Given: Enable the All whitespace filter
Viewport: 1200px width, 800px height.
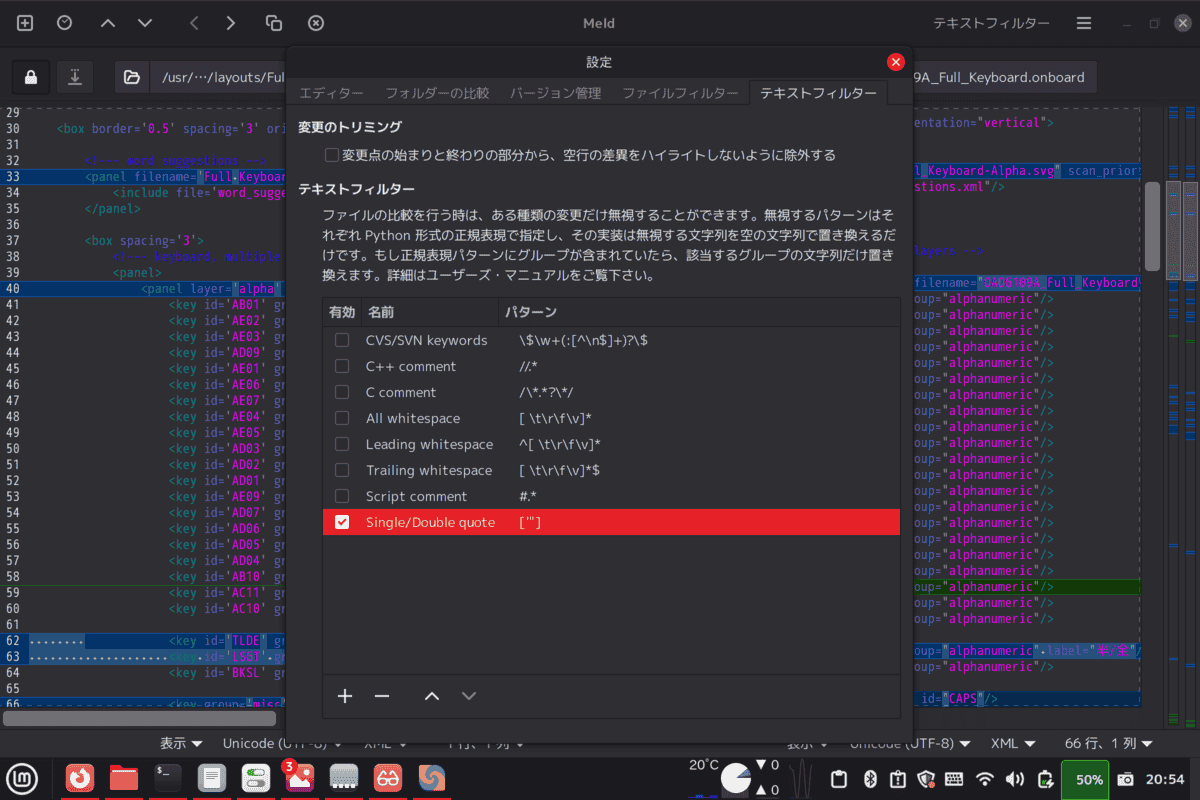Looking at the screenshot, I should pyautogui.click(x=342, y=418).
